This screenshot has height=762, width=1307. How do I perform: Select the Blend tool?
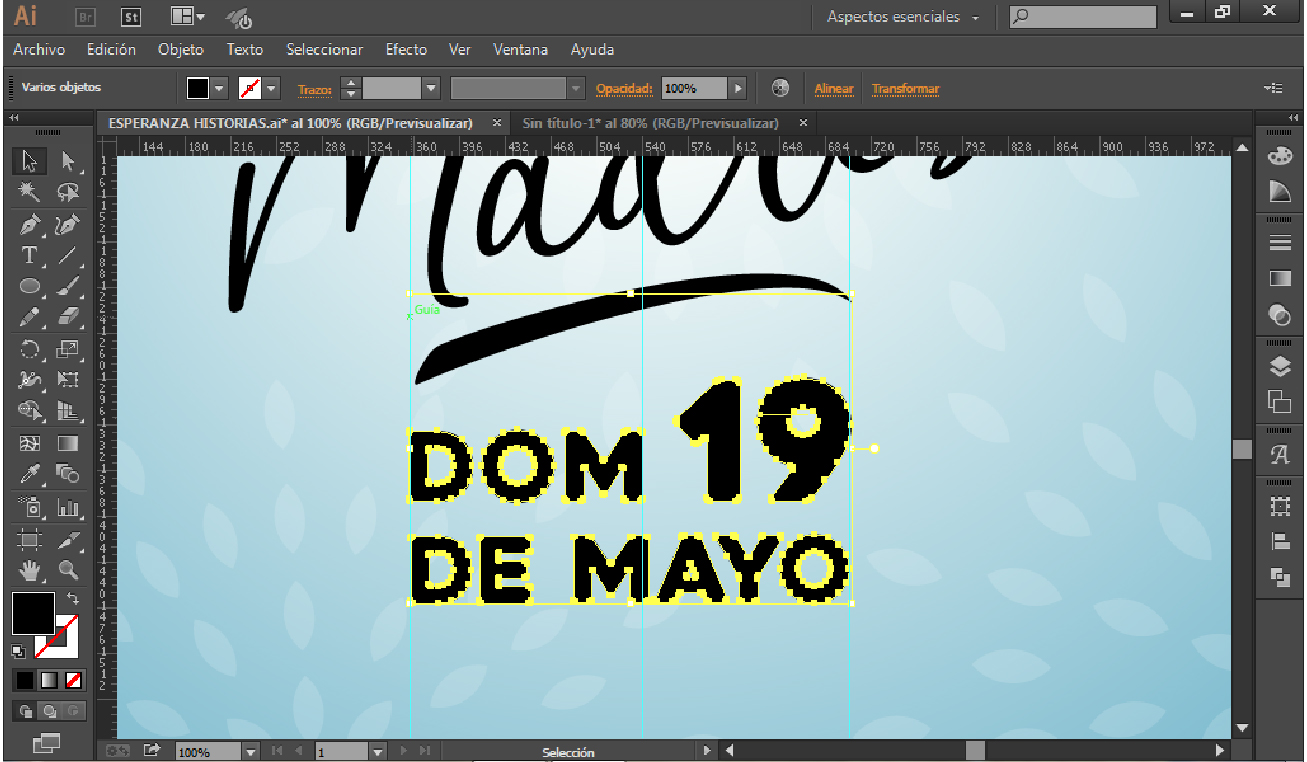pyautogui.click(x=68, y=474)
